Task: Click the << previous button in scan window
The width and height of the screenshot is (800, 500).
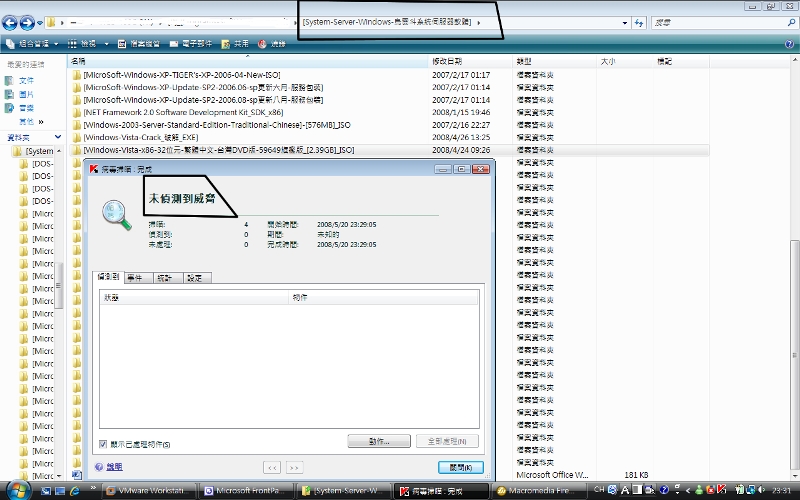Action: click(272, 467)
